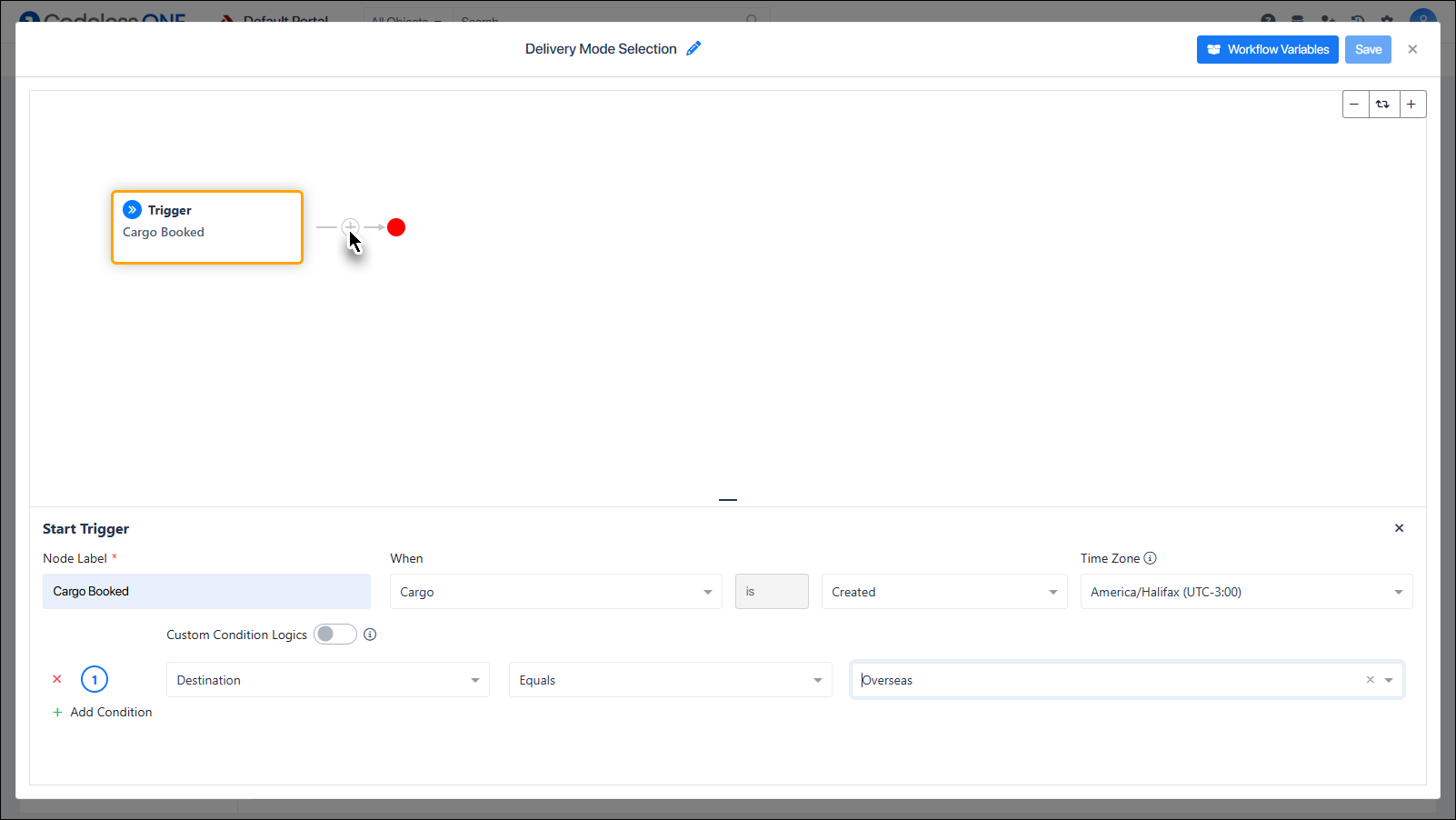
Task: Open the Equals operator dropdown
Action: (x=671, y=680)
